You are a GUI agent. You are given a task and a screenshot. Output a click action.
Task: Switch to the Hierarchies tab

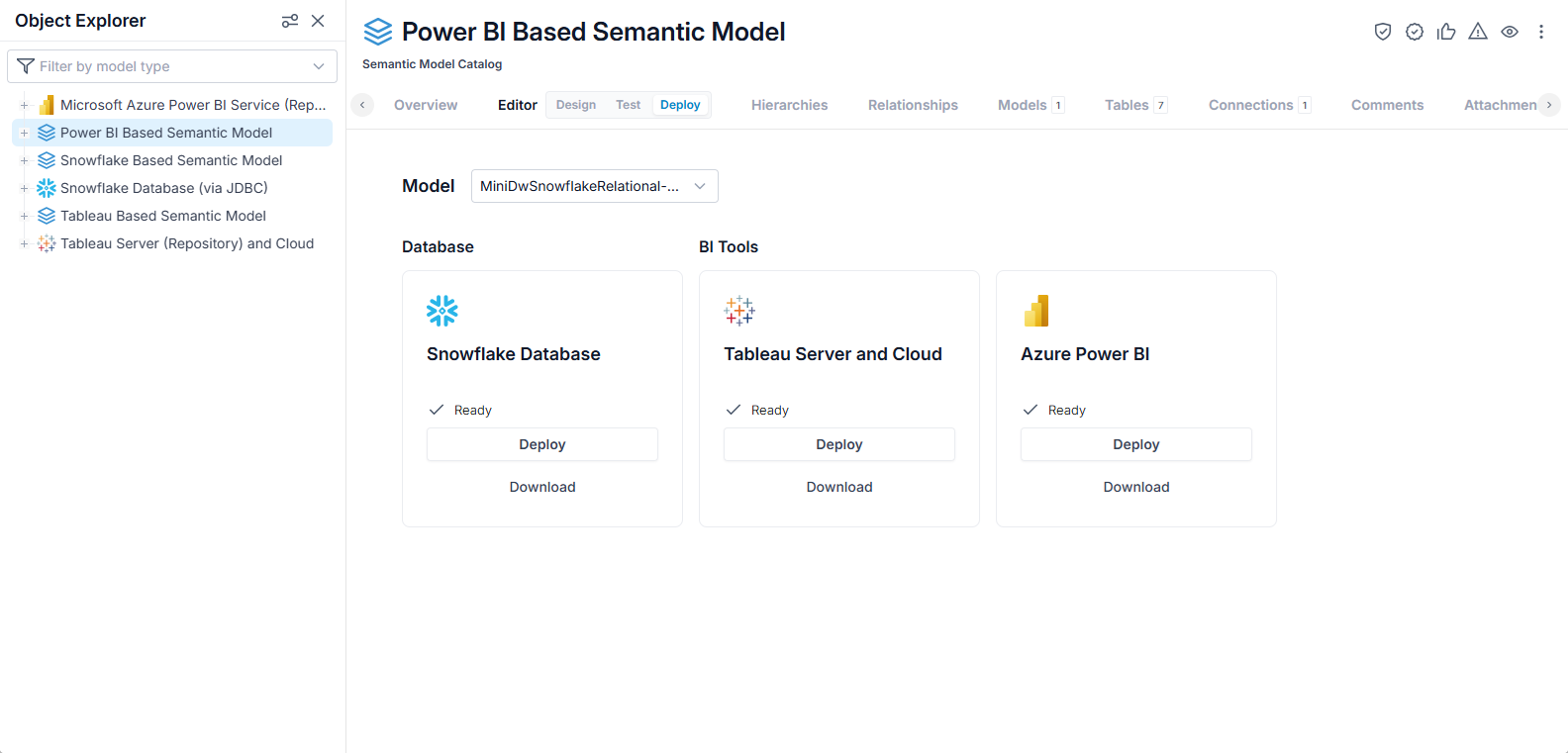tap(790, 105)
